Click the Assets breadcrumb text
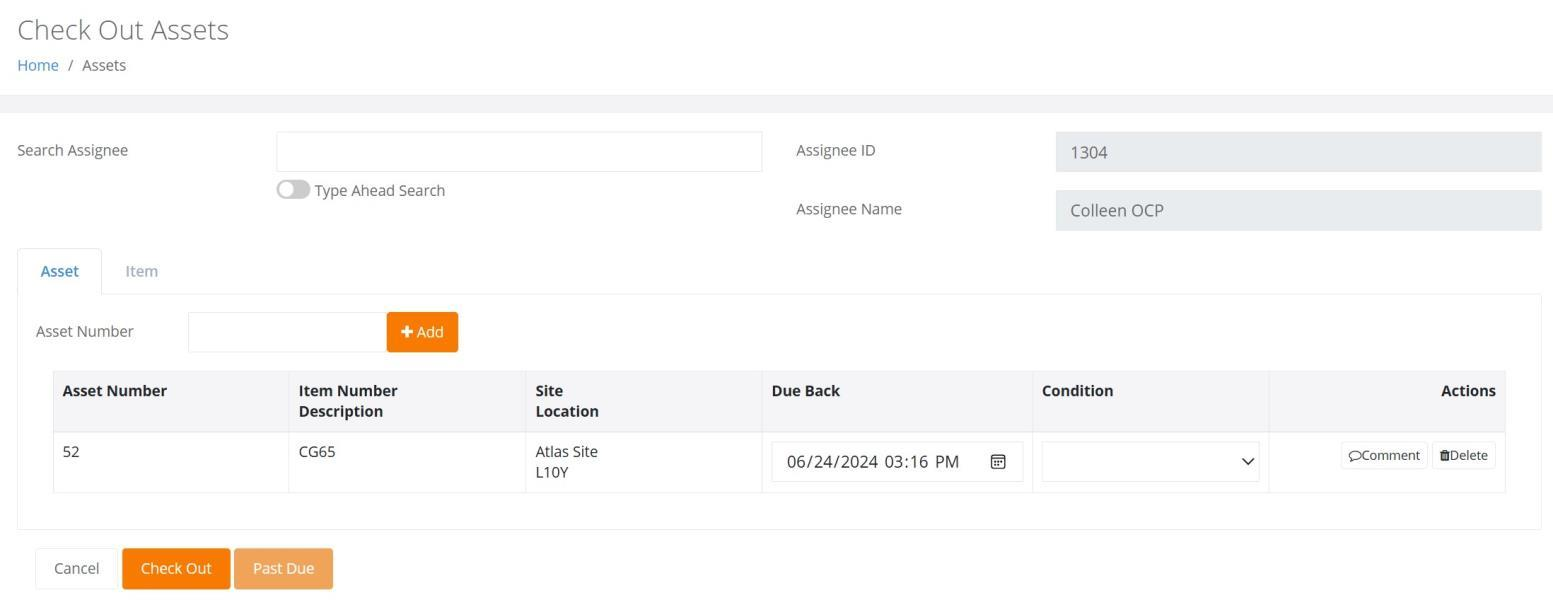The image size is (1553, 600). [x=104, y=65]
